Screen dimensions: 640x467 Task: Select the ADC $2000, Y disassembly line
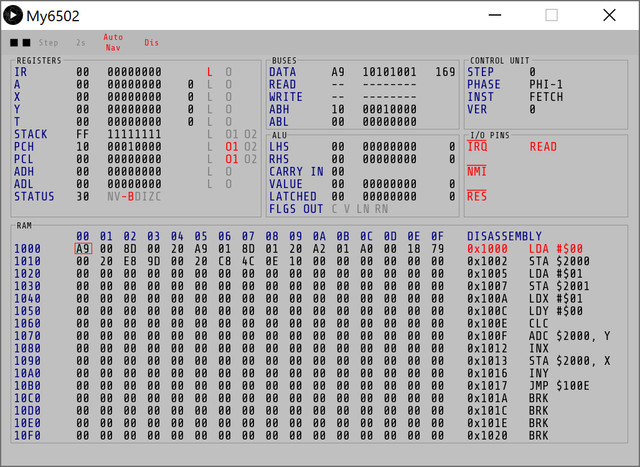tap(566, 336)
